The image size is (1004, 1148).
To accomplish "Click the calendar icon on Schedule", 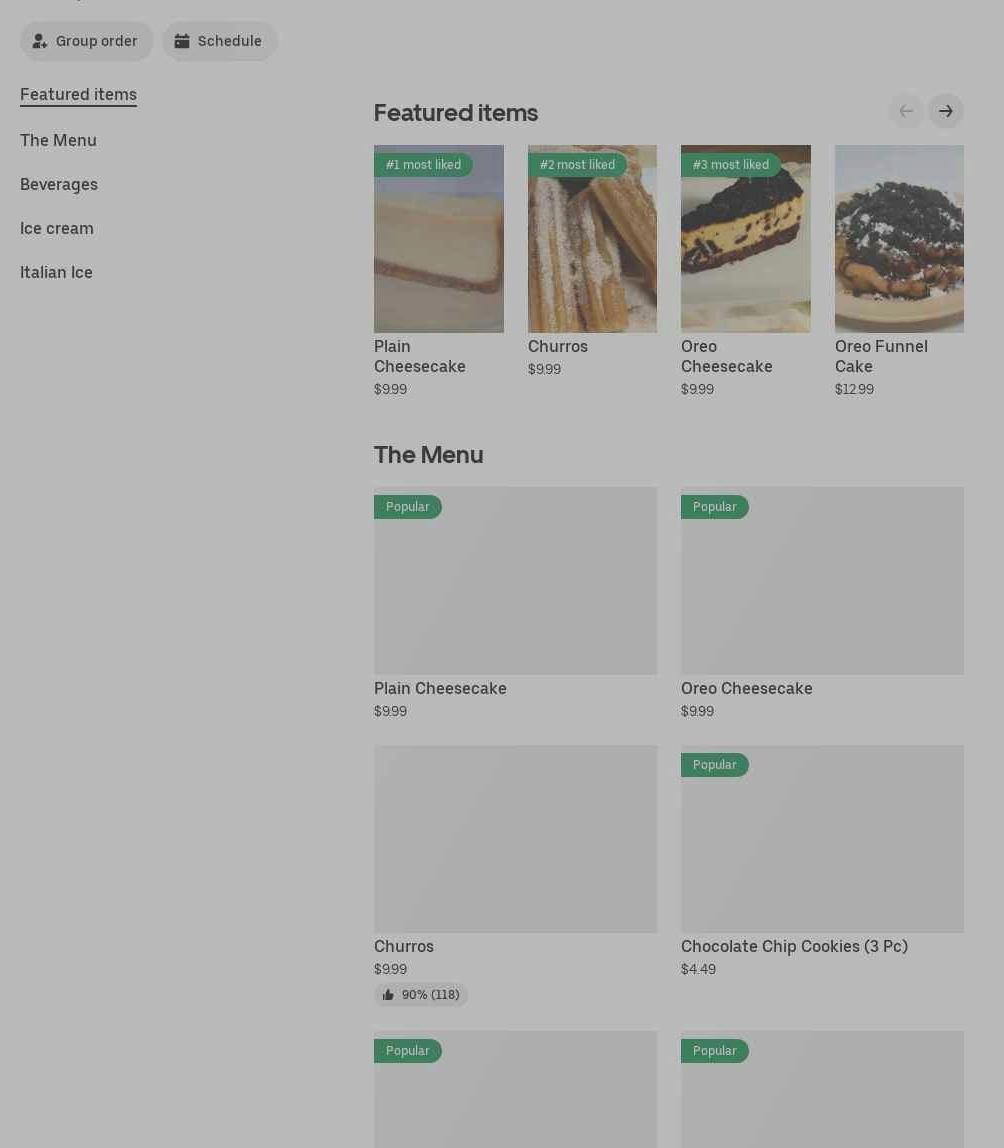I will (182, 41).
